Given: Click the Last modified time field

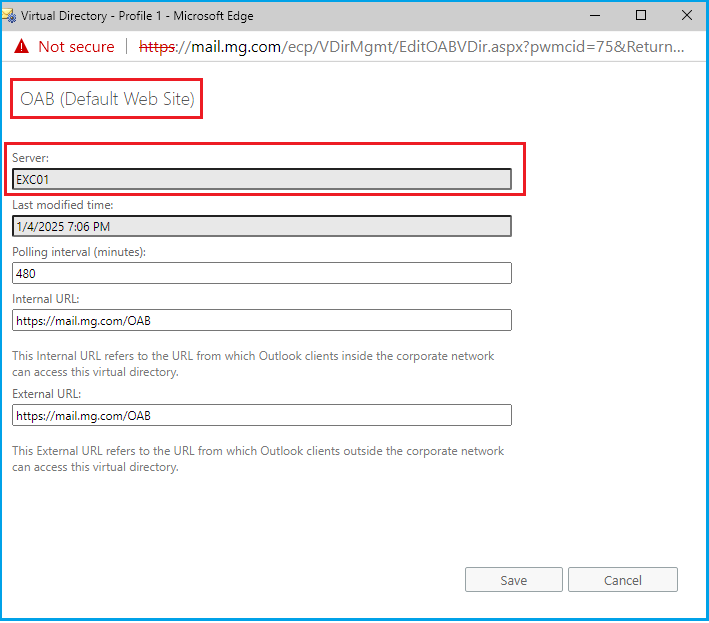Looking at the screenshot, I should coord(262,226).
